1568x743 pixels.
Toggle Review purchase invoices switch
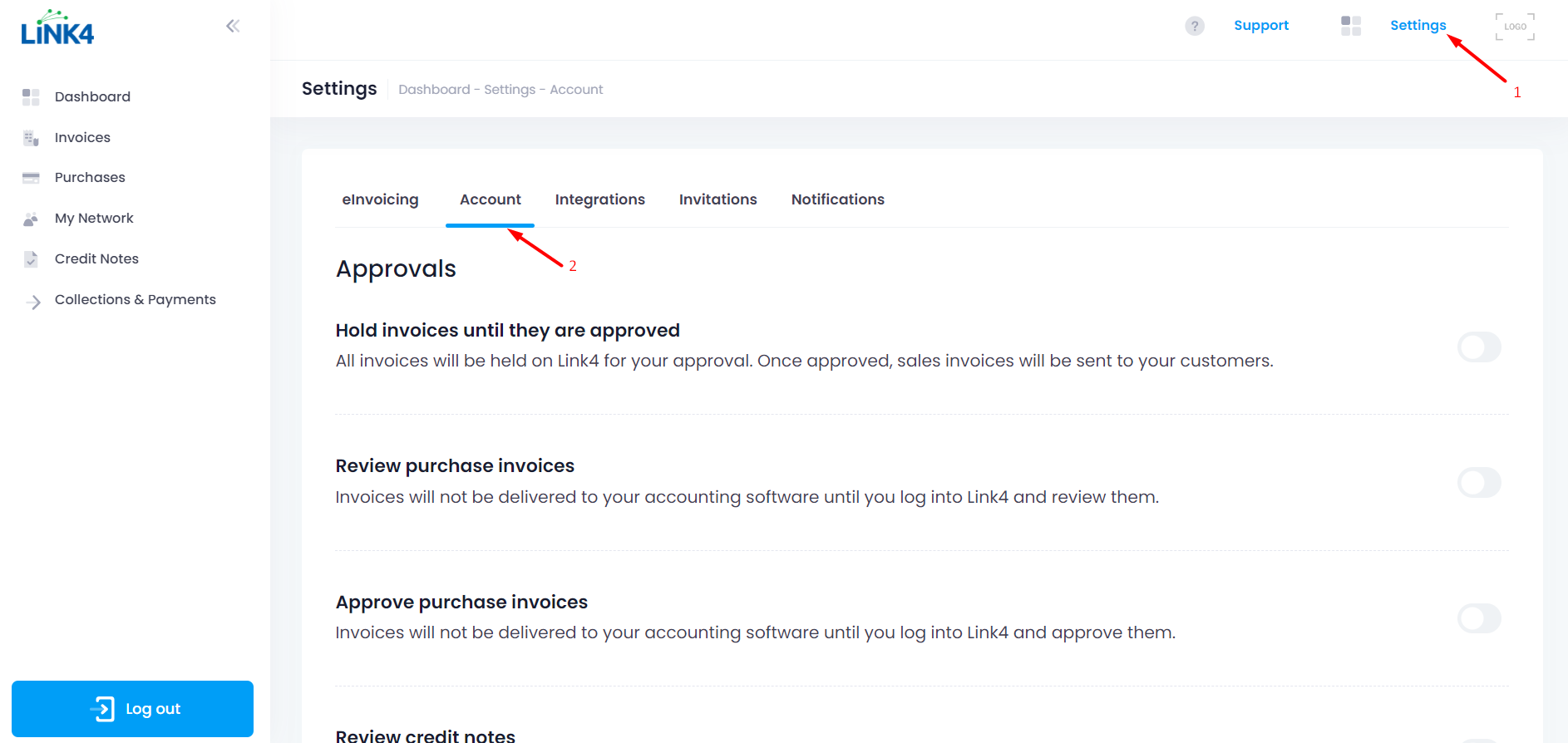[x=1479, y=482]
